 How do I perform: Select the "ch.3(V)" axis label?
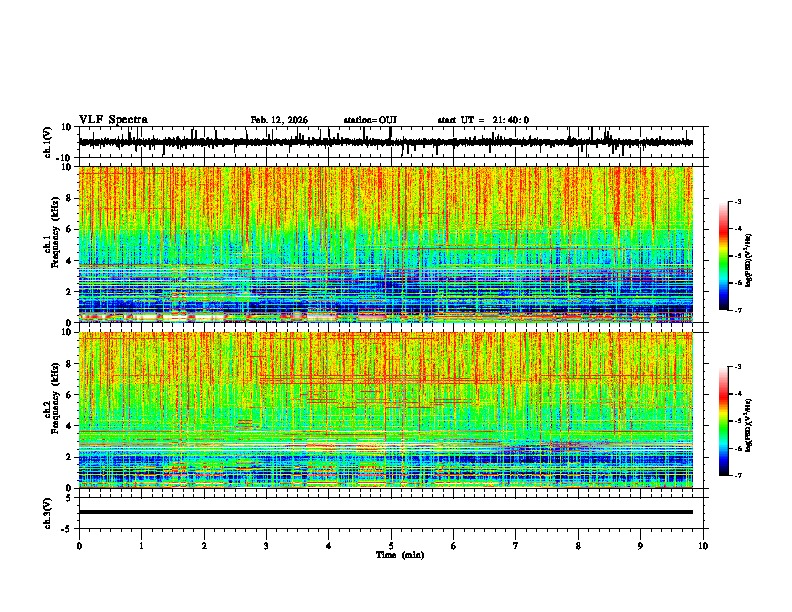[x=47, y=513]
